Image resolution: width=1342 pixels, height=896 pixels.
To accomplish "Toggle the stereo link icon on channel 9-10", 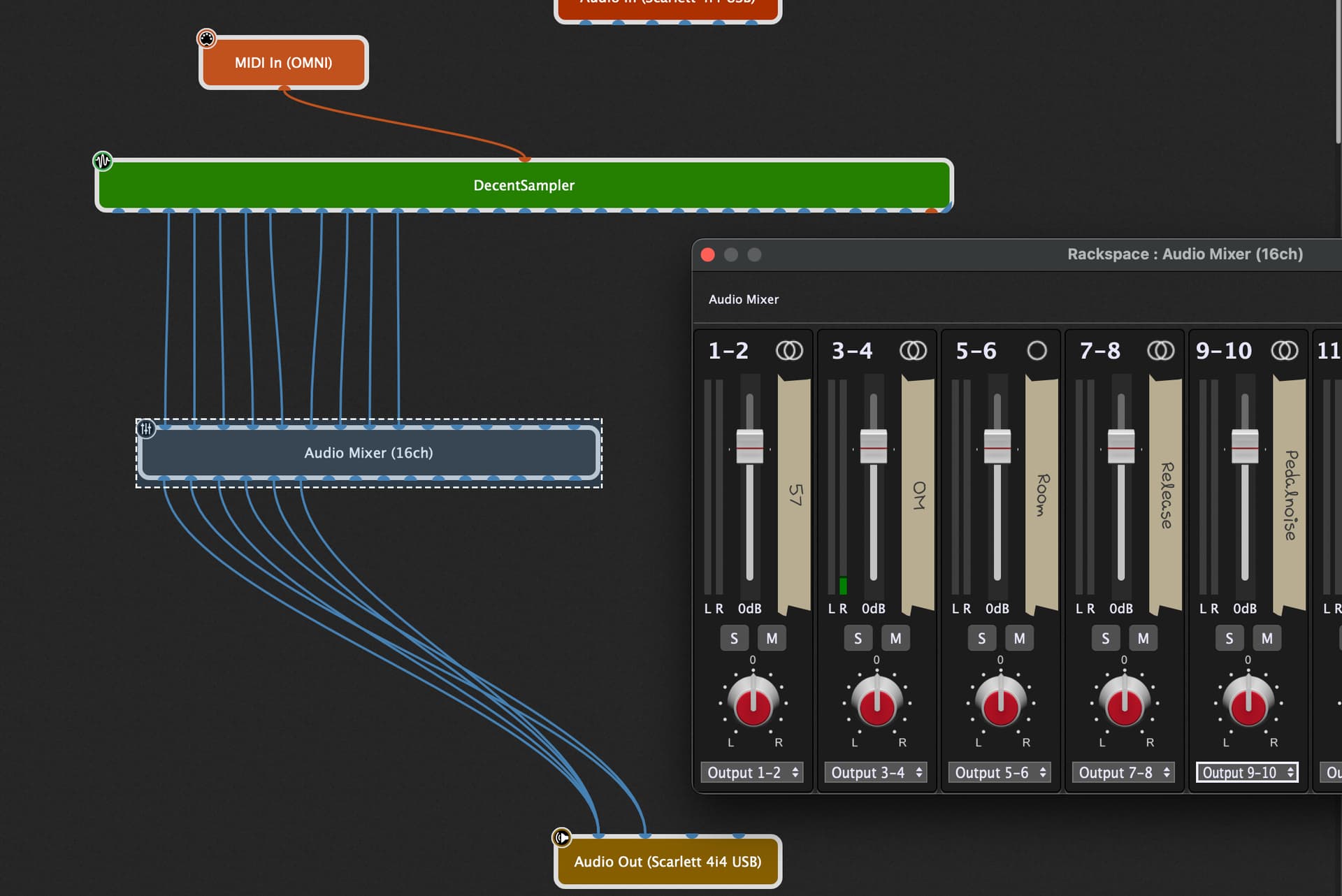I will [1284, 351].
